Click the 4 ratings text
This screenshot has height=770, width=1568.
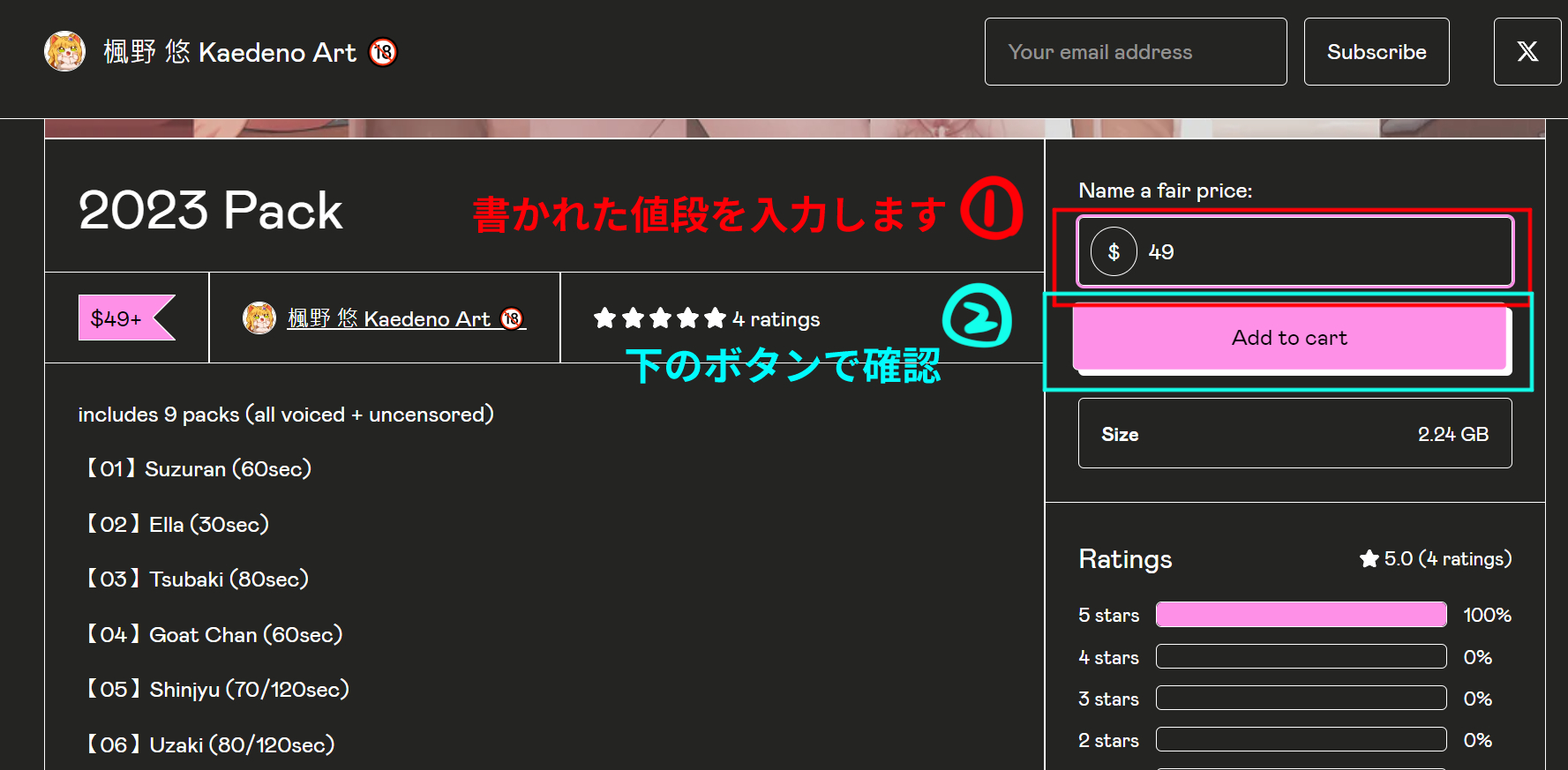point(776,319)
